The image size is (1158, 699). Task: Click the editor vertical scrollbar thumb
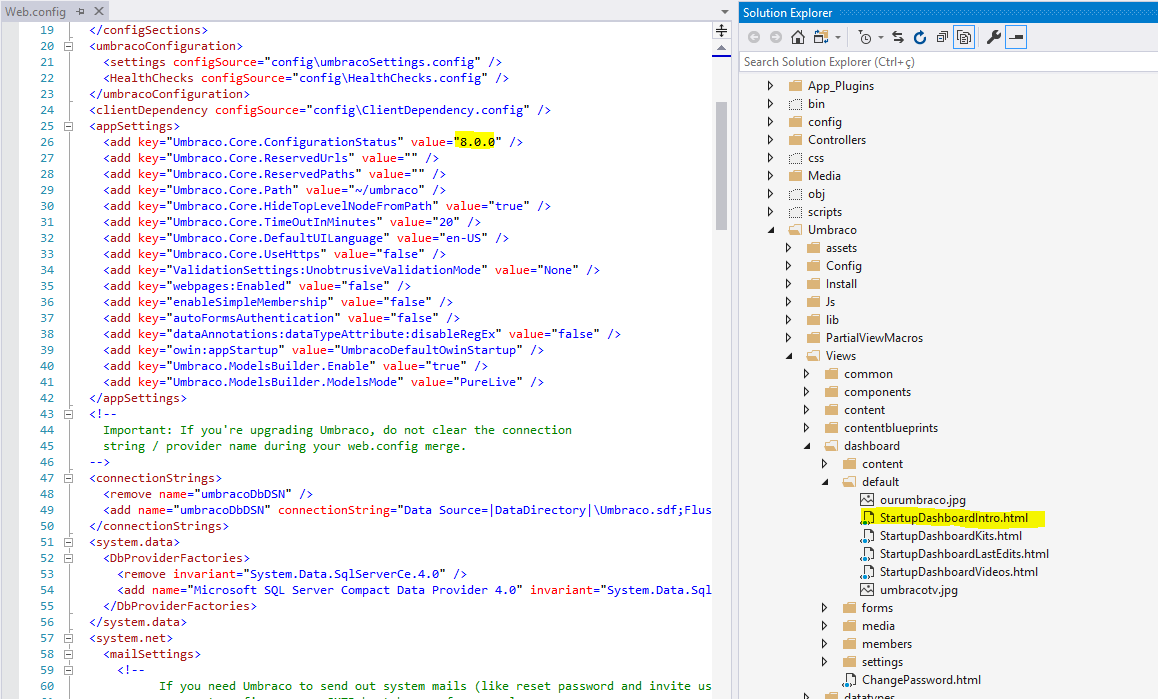click(722, 166)
